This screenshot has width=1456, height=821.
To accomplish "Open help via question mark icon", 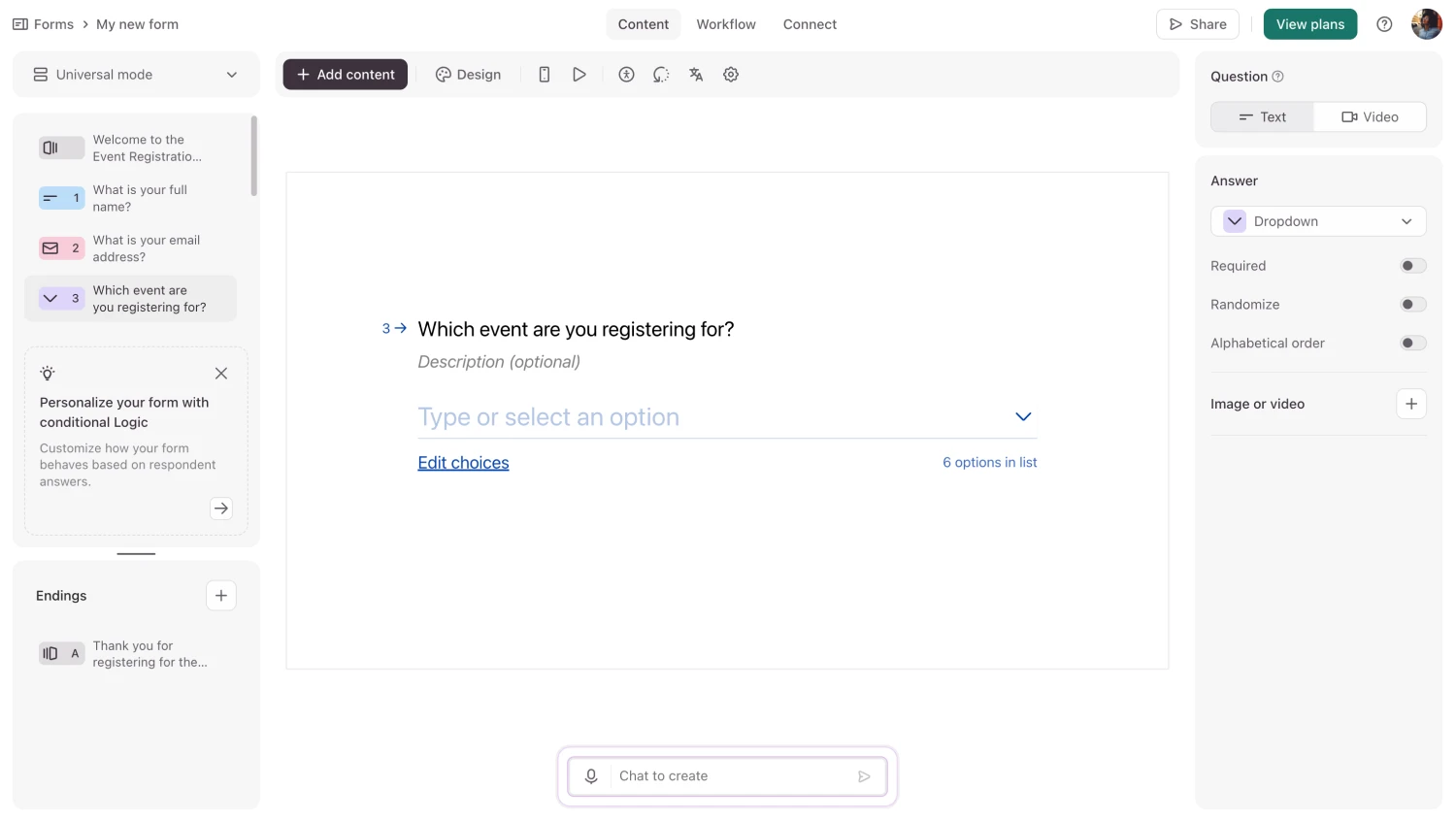I will coord(1384,23).
